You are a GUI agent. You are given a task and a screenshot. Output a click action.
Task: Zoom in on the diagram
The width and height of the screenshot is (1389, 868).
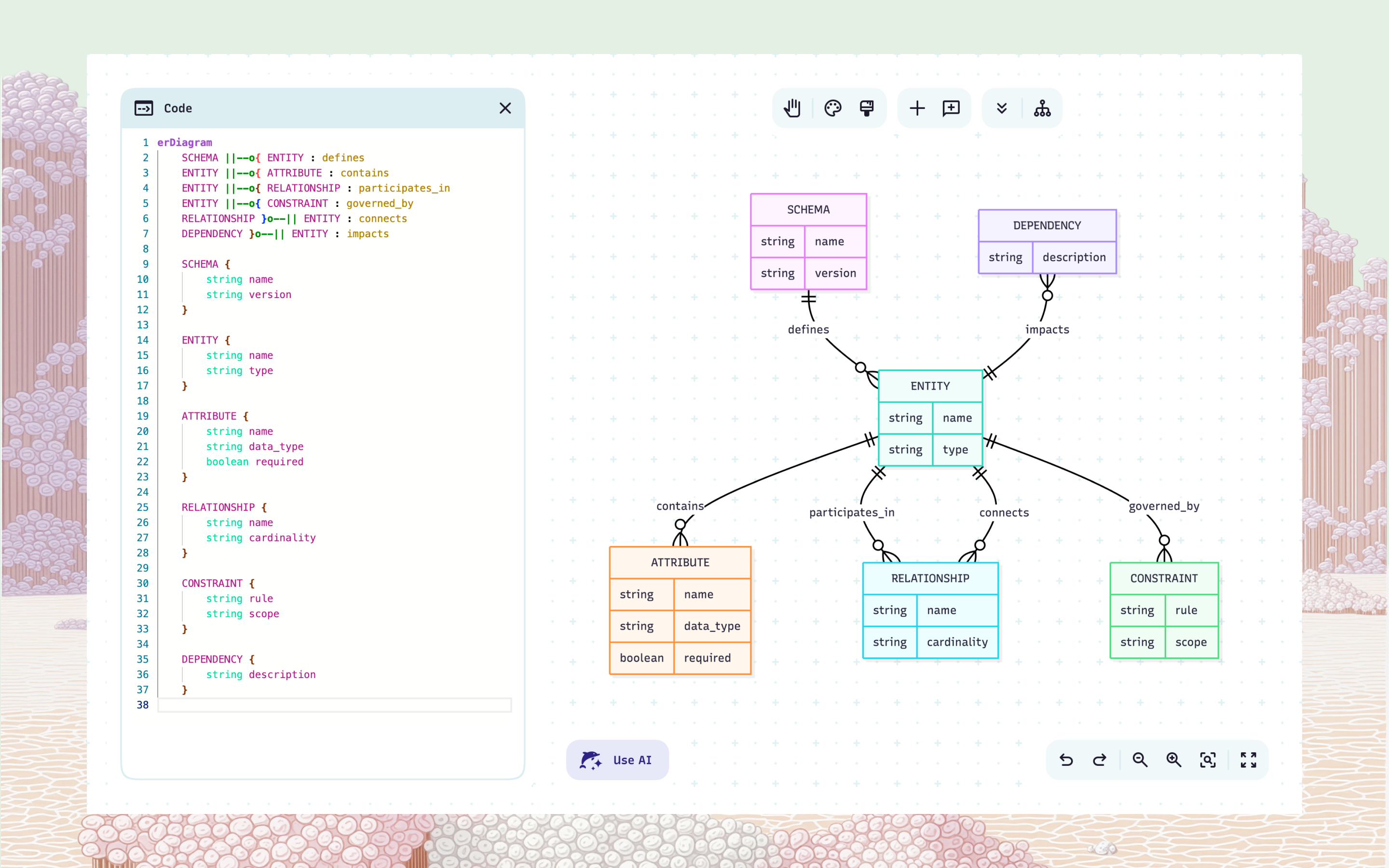coord(1174,760)
